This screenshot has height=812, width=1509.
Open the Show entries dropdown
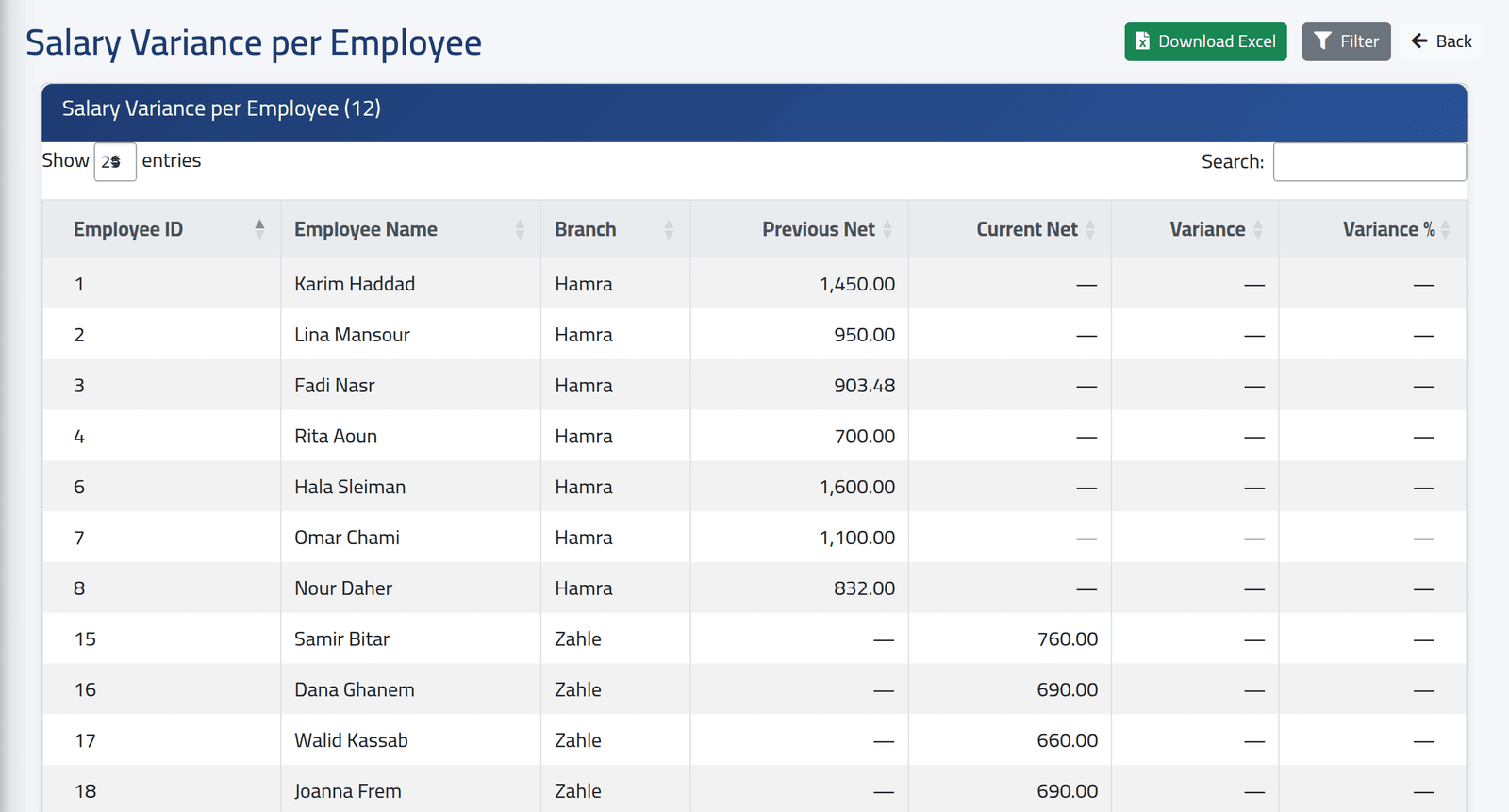[115, 161]
